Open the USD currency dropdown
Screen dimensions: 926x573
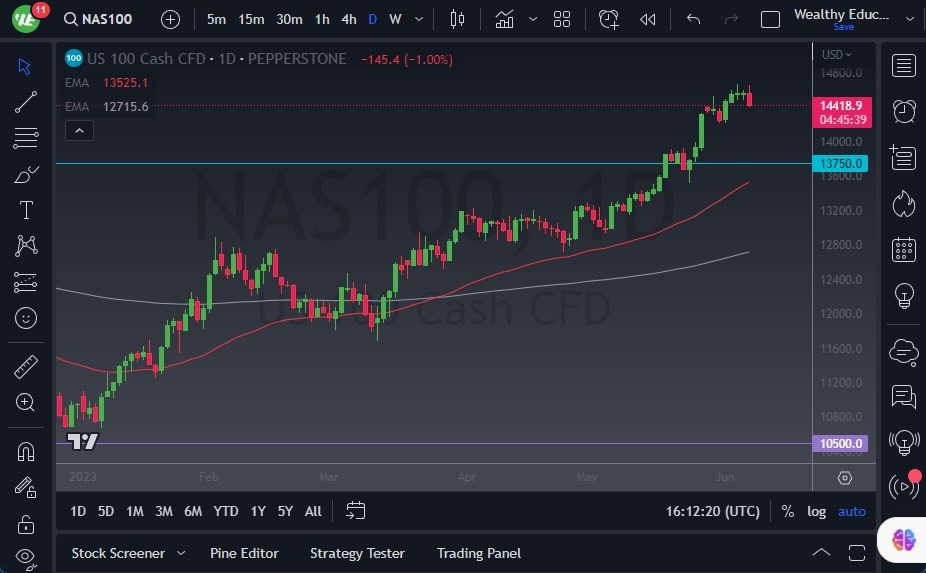pos(836,54)
